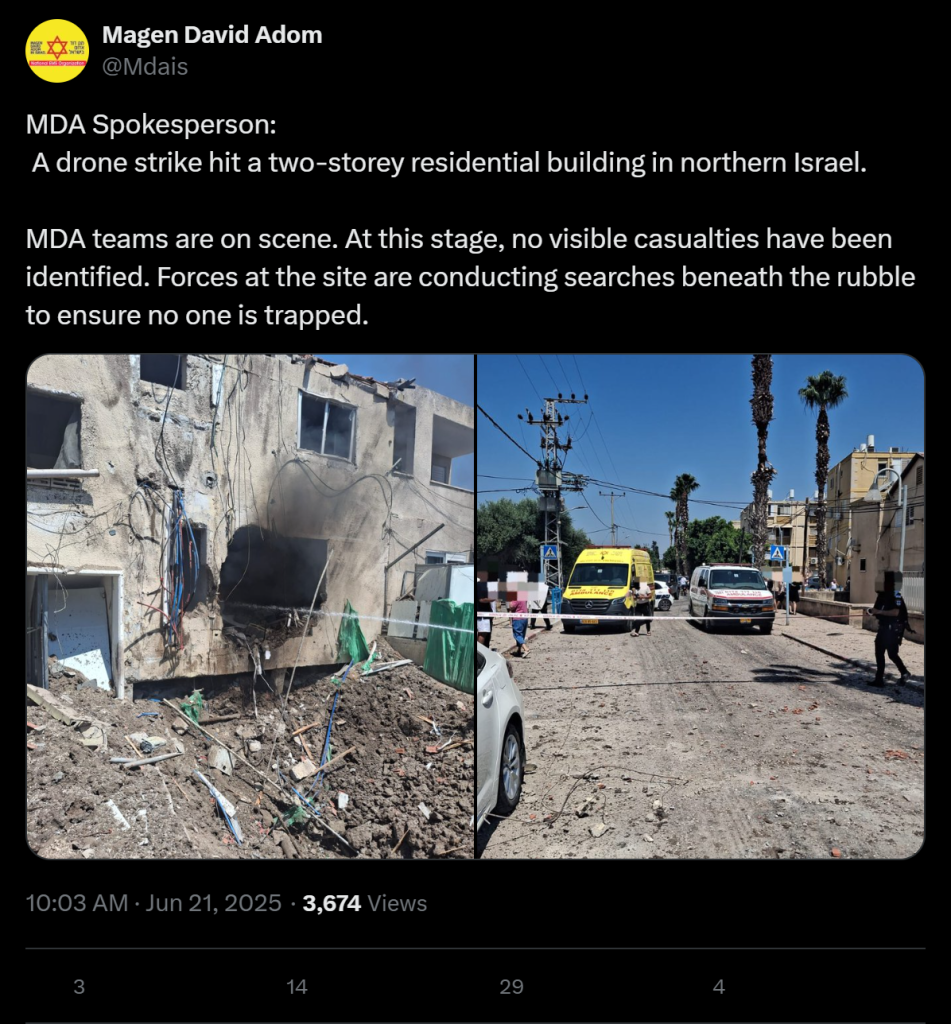
Task: Click the 10:03 AM timestamp
Action: (76, 903)
